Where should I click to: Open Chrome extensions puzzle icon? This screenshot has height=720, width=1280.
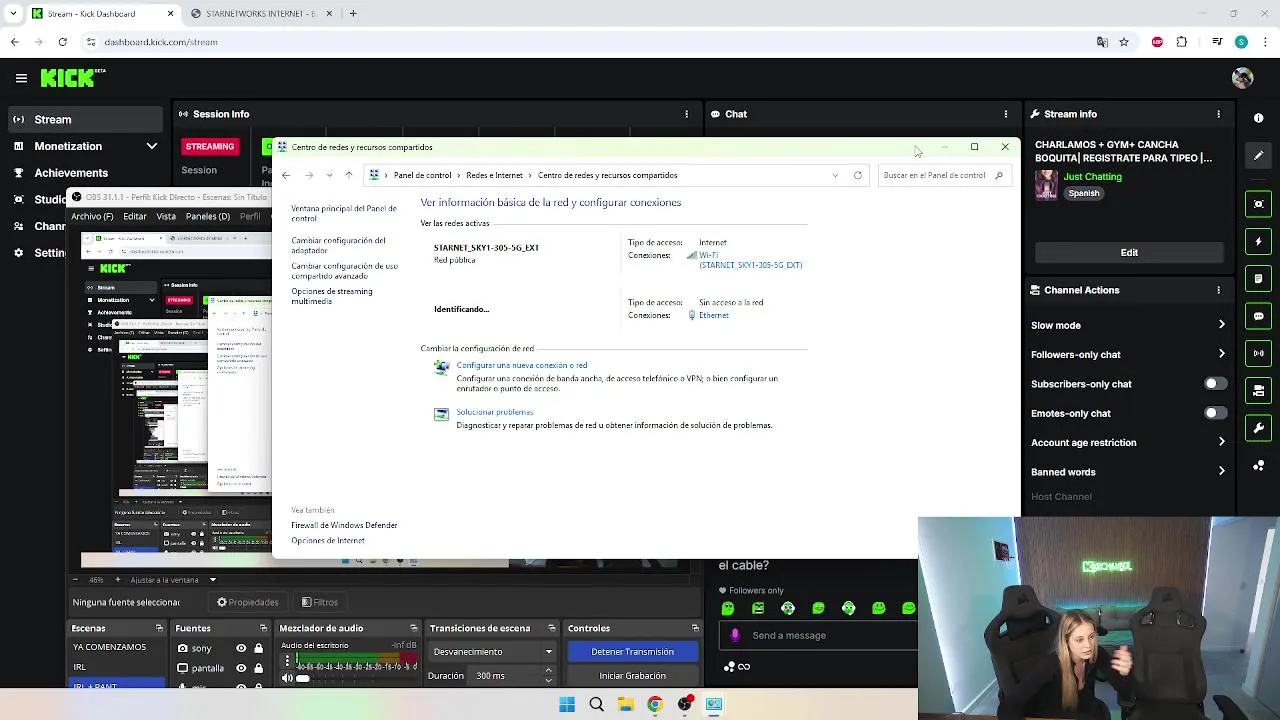(1182, 42)
